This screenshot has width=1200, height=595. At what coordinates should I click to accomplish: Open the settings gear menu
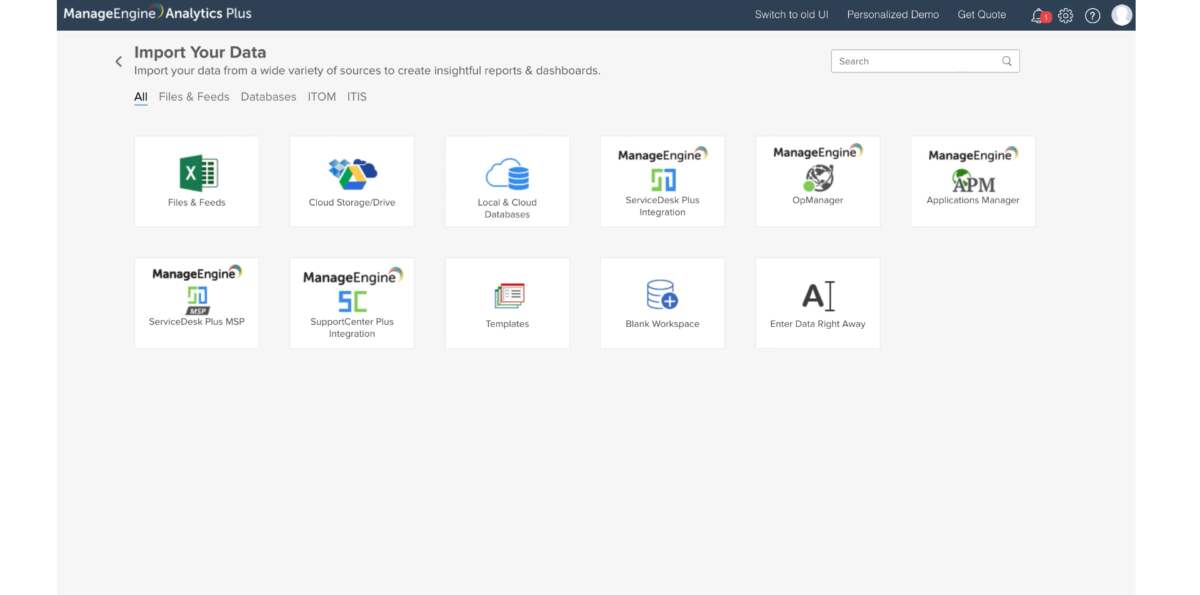tap(1064, 15)
